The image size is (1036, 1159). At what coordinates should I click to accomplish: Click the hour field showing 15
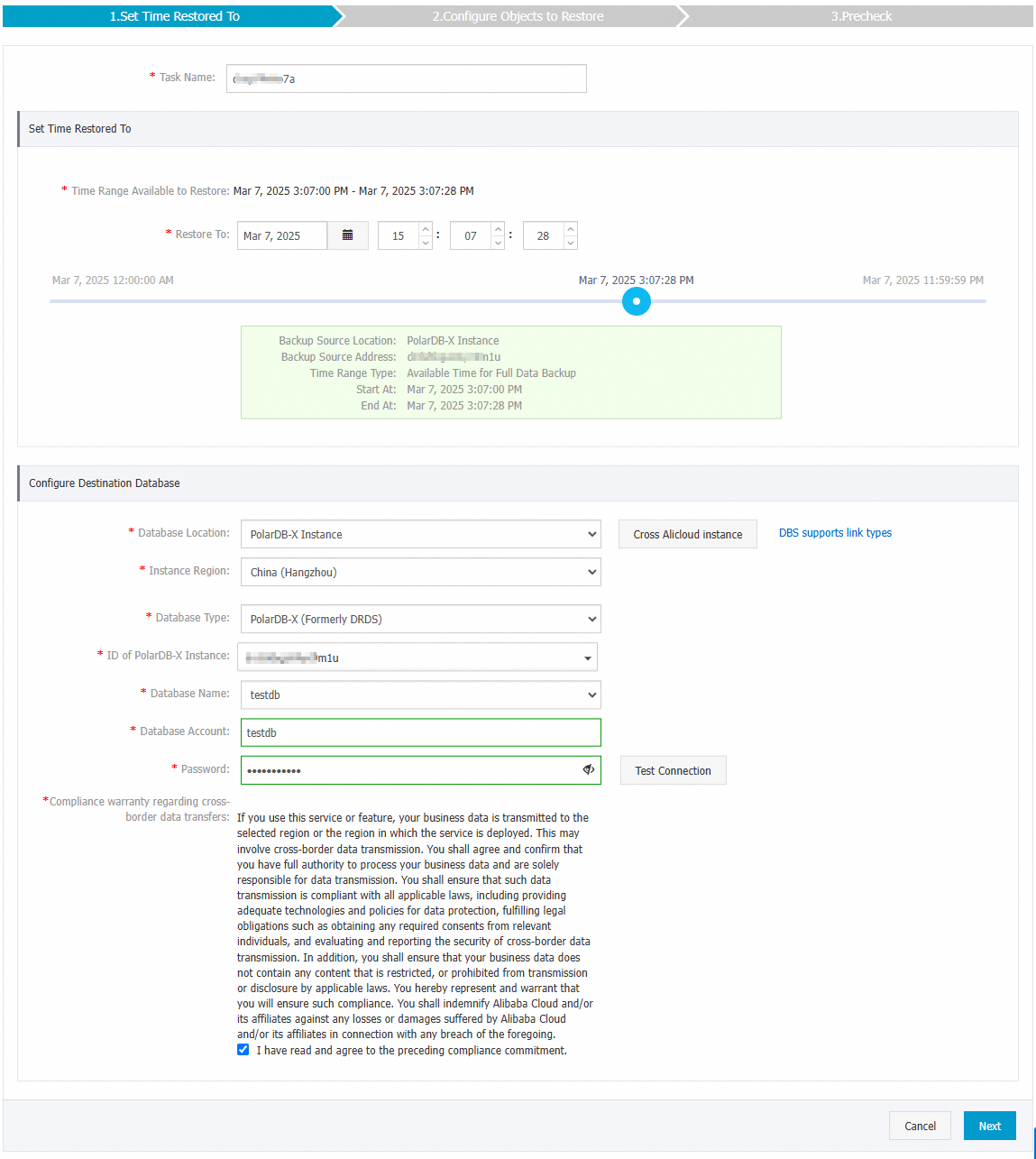coord(399,235)
